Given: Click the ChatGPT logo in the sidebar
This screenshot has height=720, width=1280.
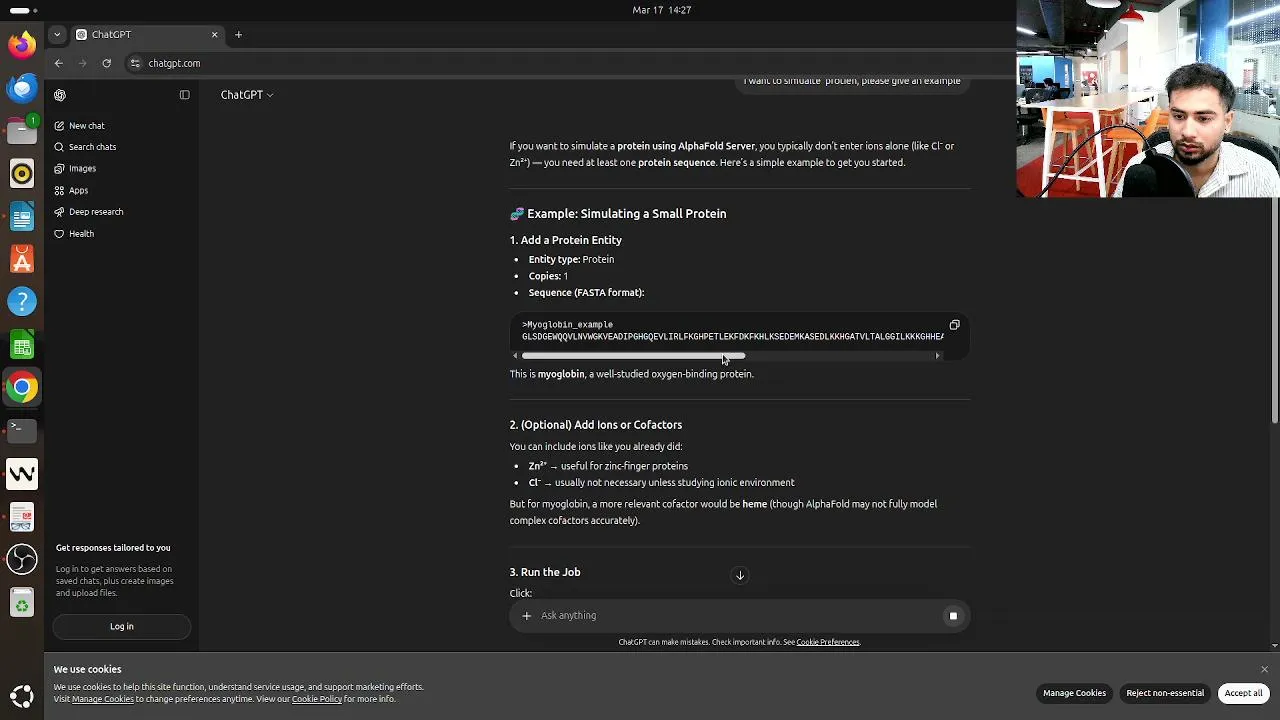Looking at the screenshot, I should click(60, 95).
